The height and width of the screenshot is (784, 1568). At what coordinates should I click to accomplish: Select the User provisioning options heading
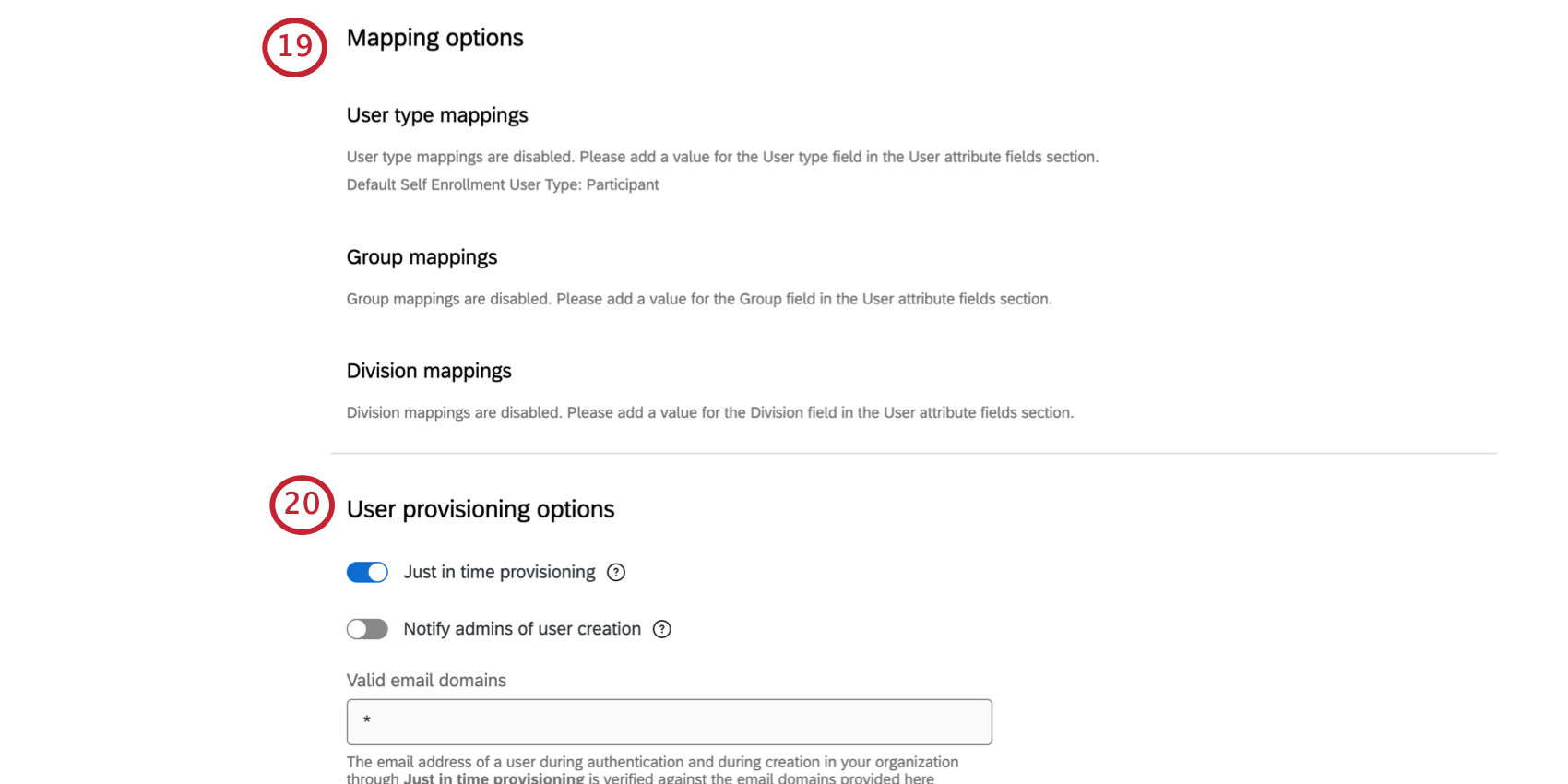coord(480,509)
